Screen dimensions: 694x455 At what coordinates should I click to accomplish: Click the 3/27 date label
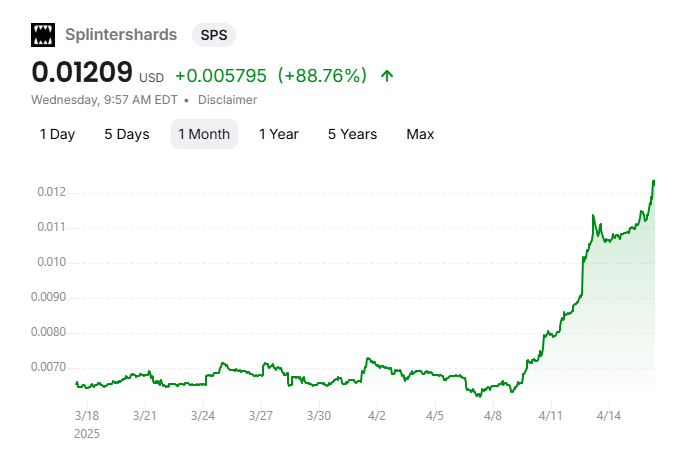(261, 416)
